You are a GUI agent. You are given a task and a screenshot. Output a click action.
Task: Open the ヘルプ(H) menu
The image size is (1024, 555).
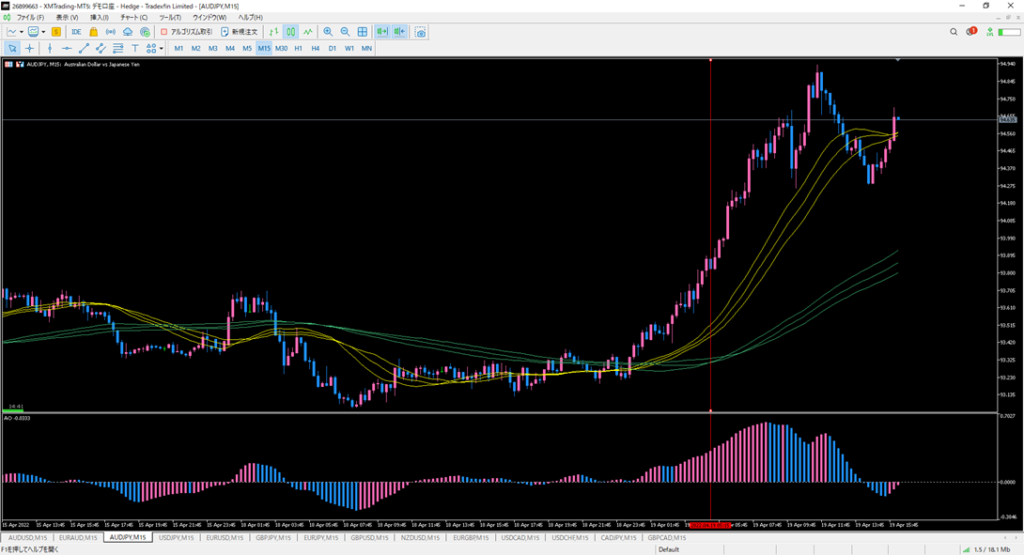point(250,18)
